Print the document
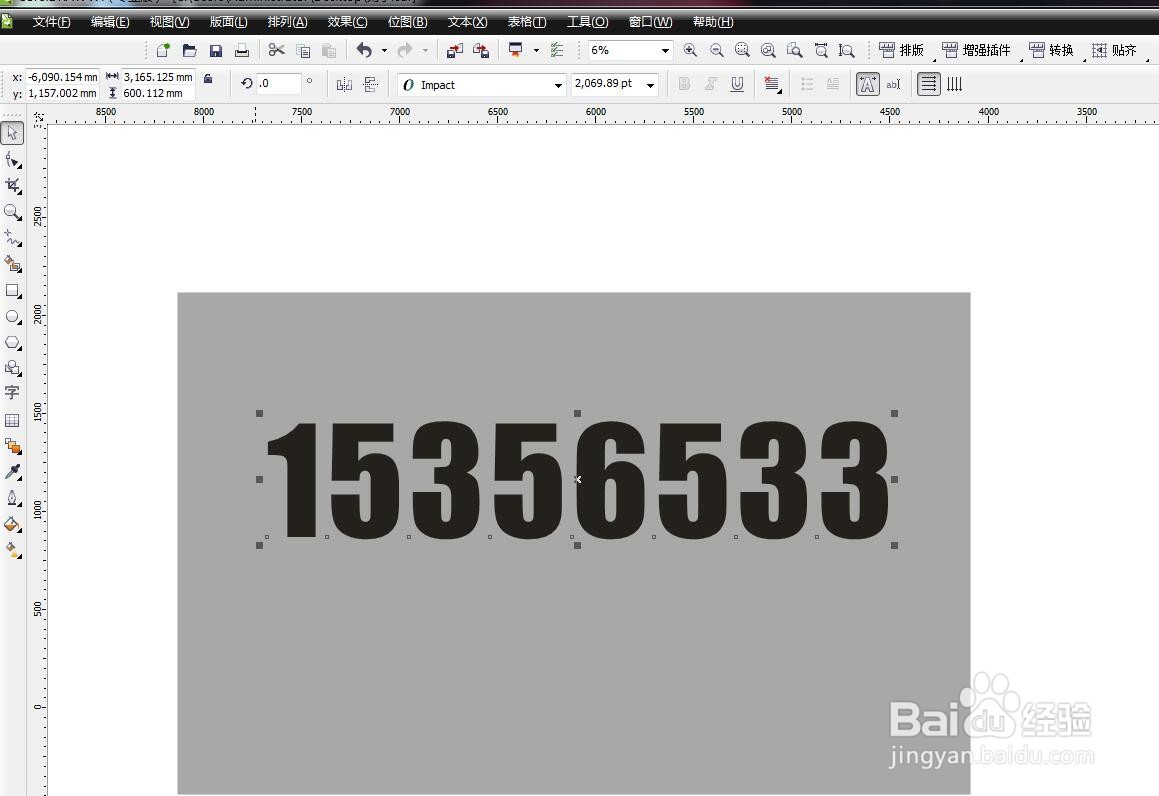The height and width of the screenshot is (796, 1159). 242,50
